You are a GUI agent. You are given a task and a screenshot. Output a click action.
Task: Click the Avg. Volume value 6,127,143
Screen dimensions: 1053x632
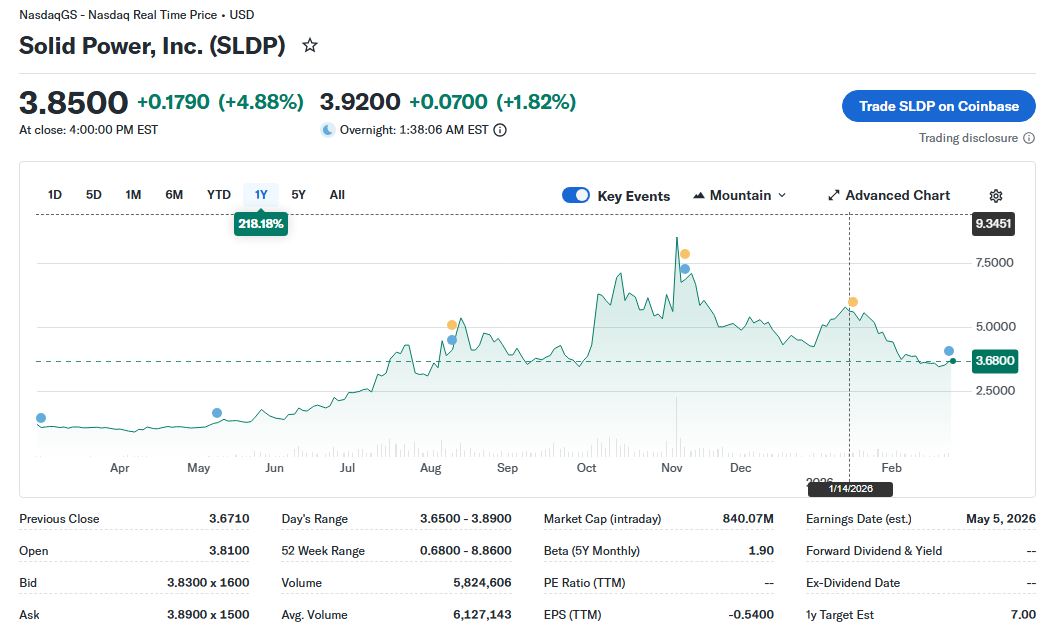pyautogui.click(x=482, y=615)
